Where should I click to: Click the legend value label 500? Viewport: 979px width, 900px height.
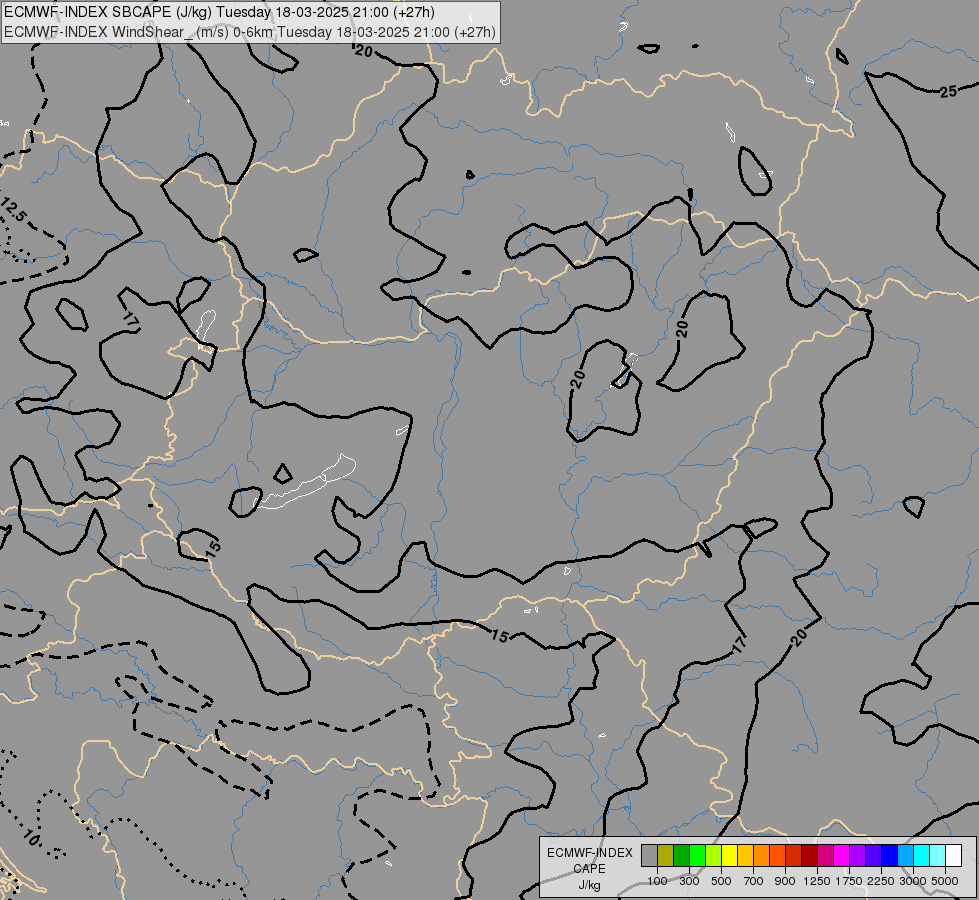point(721,881)
